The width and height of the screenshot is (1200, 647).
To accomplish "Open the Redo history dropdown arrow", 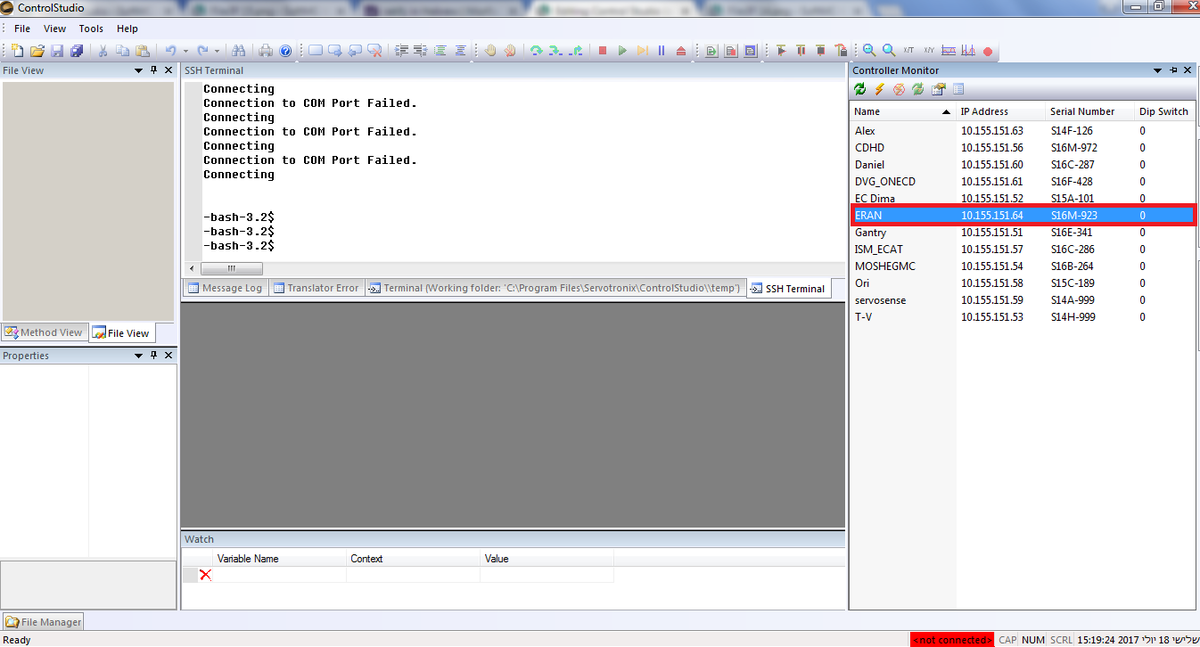I will (218, 50).
